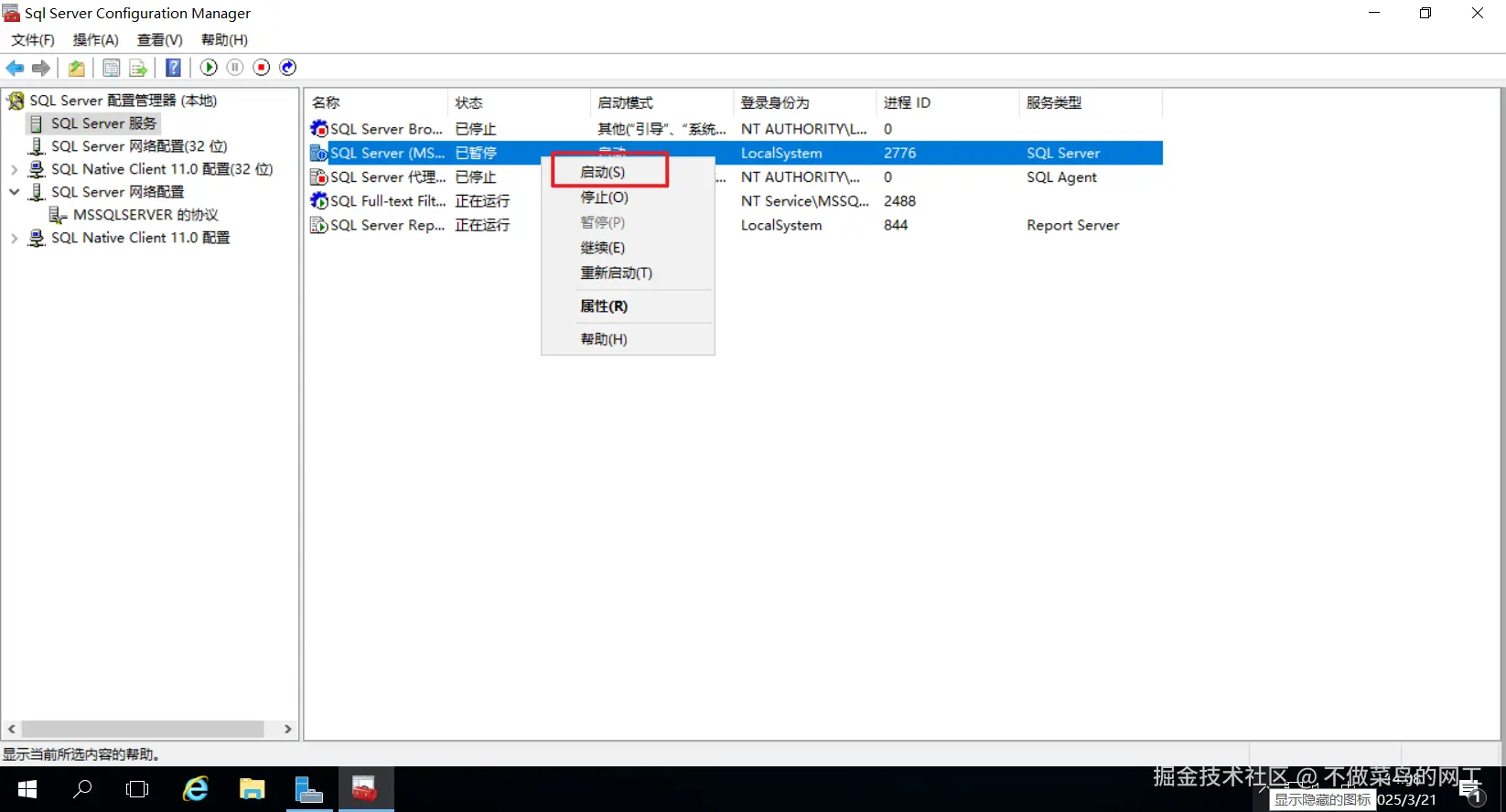Click the SQL Server Browser service icon
This screenshot has width=1506, height=812.
(318, 129)
